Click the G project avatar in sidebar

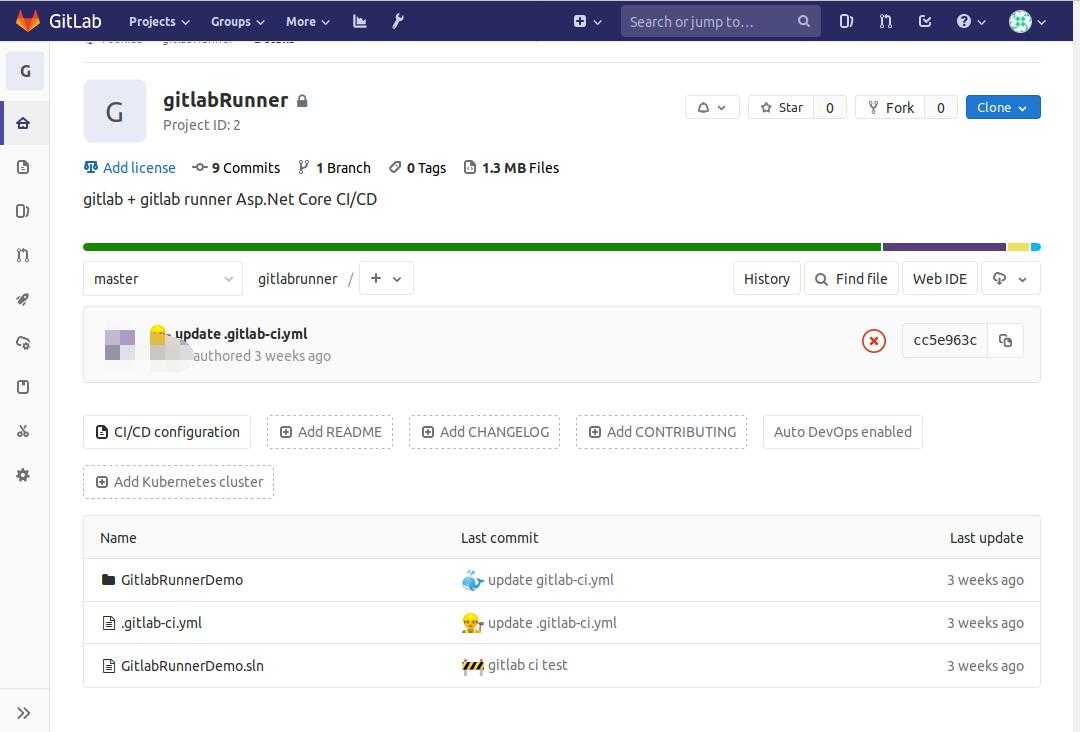coord(25,71)
